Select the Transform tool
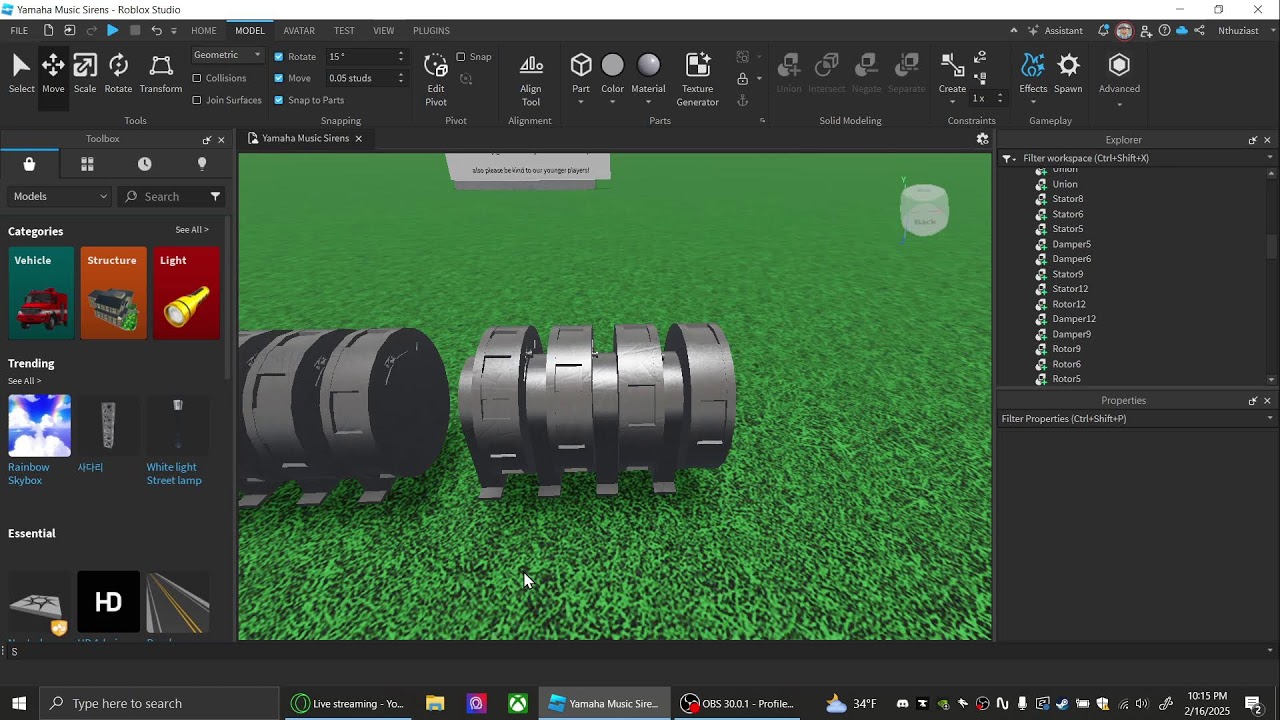Viewport: 1280px width, 720px height. 161,75
